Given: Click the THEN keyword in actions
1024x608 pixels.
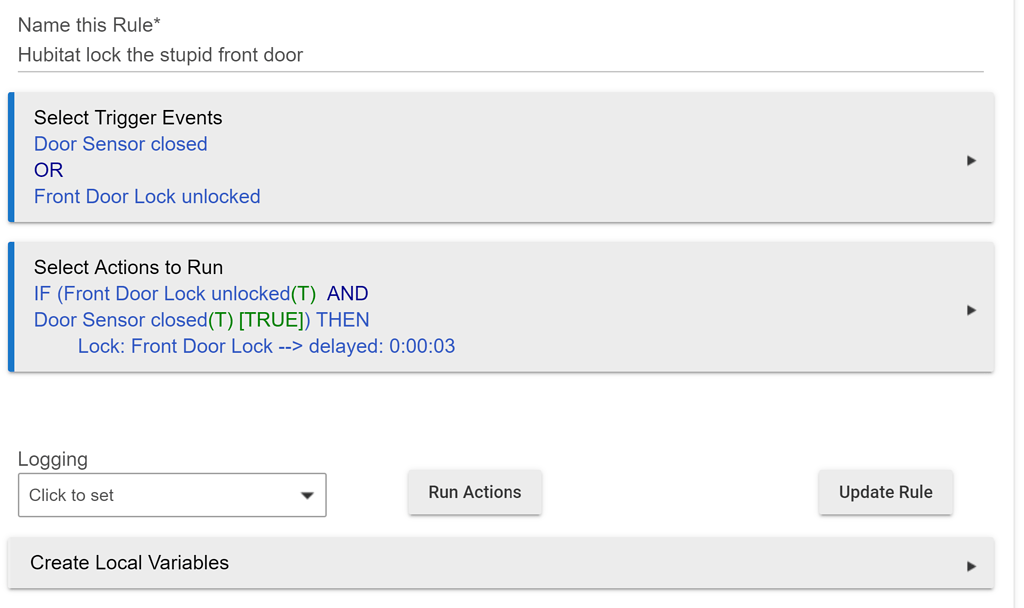Looking at the screenshot, I should [x=343, y=320].
